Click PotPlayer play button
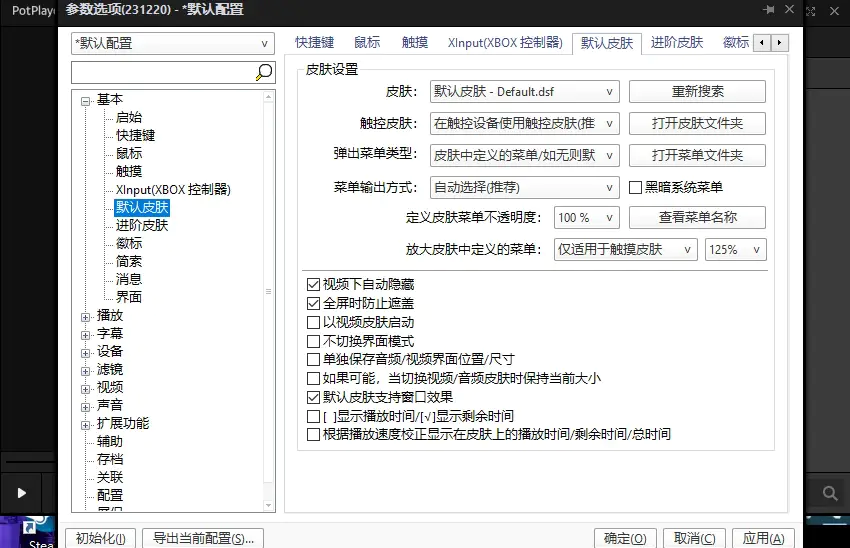The height and width of the screenshot is (548, 850). [21, 493]
